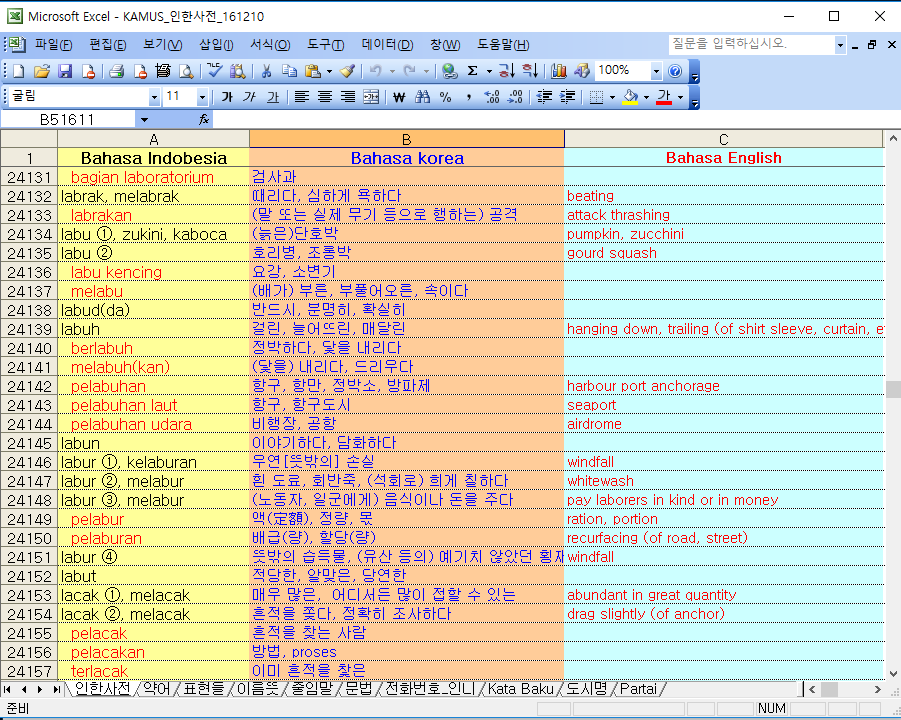Open the font size dropdown
The image size is (901, 720).
pos(202,98)
